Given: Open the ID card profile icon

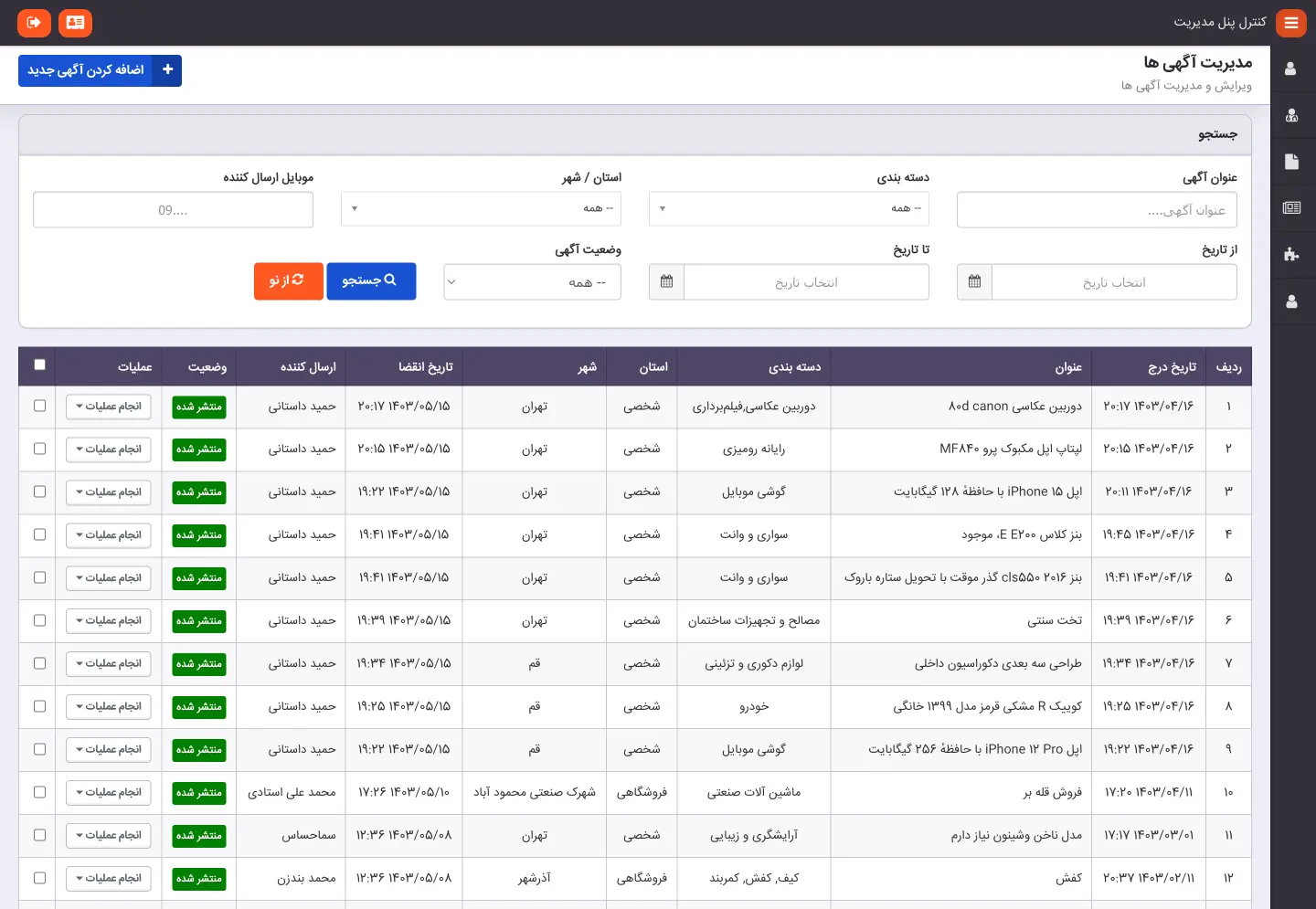Looking at the screenshot, I should coord(75,23).
